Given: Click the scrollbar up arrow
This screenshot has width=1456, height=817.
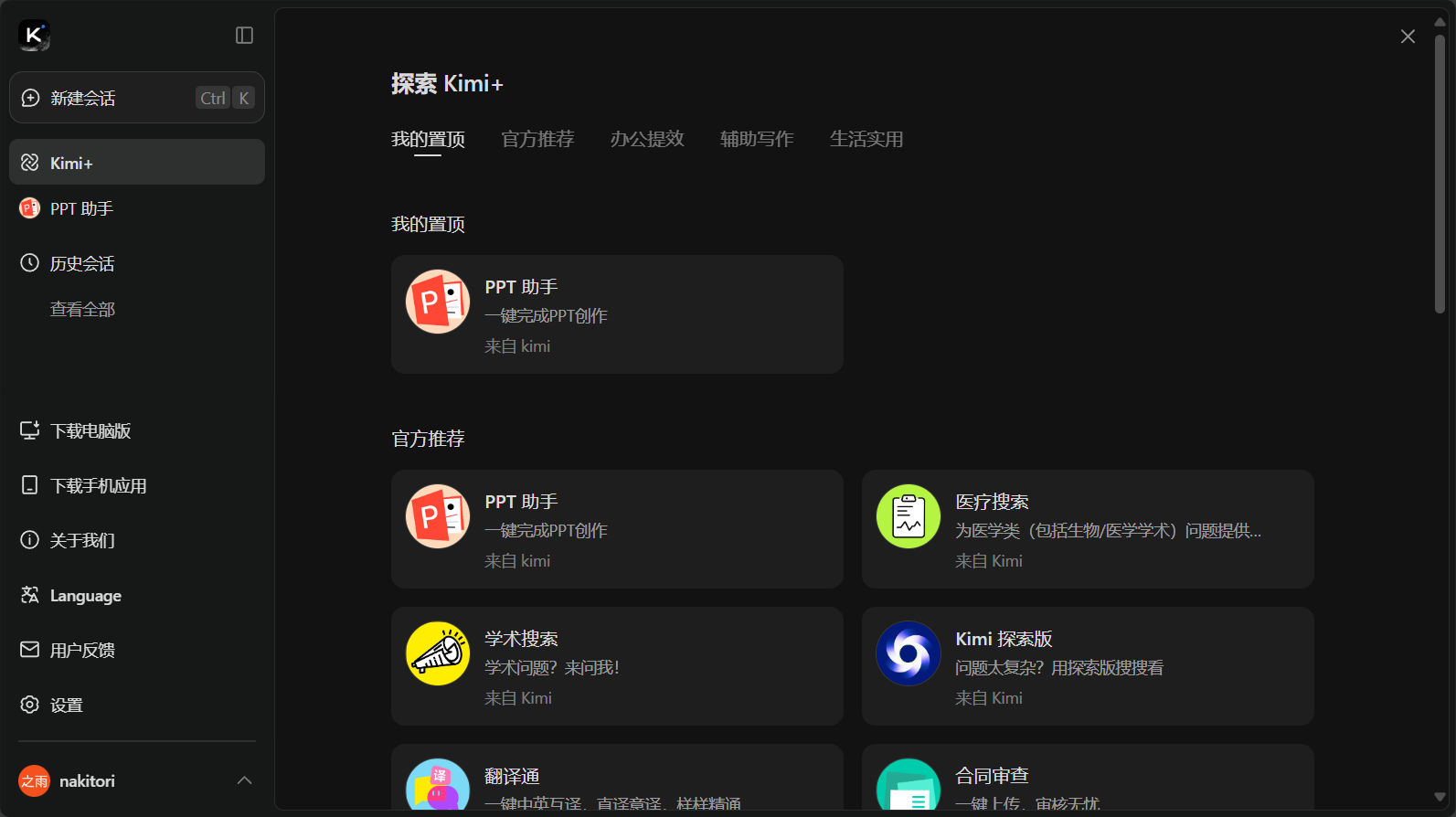Looking at the screenshot, I should coord(1440,22).
